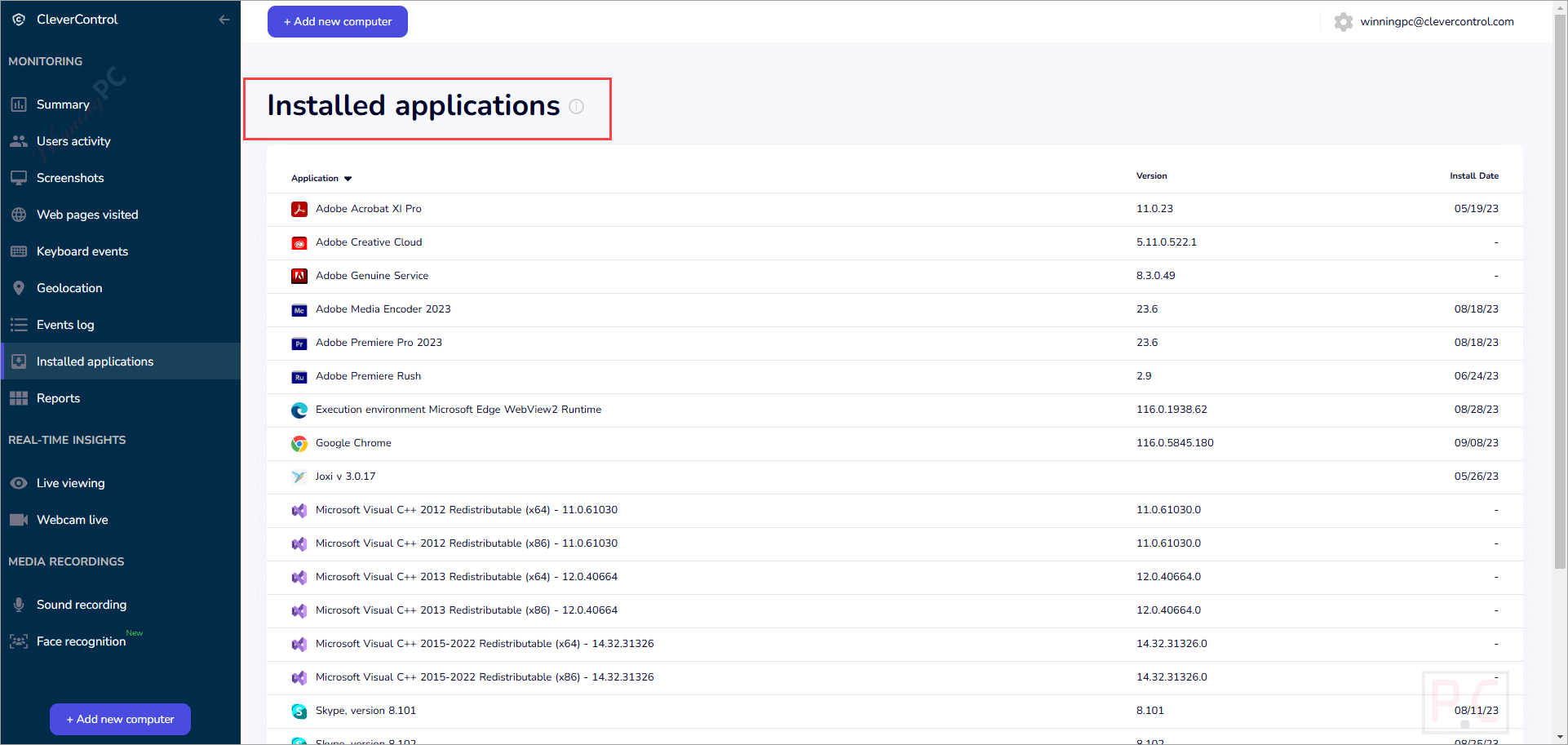Click Execution environment Microsoft Edge WebView2 Runtime
Image resolution: width=1568 pixels, height=745 pixels.
[458, 410]
